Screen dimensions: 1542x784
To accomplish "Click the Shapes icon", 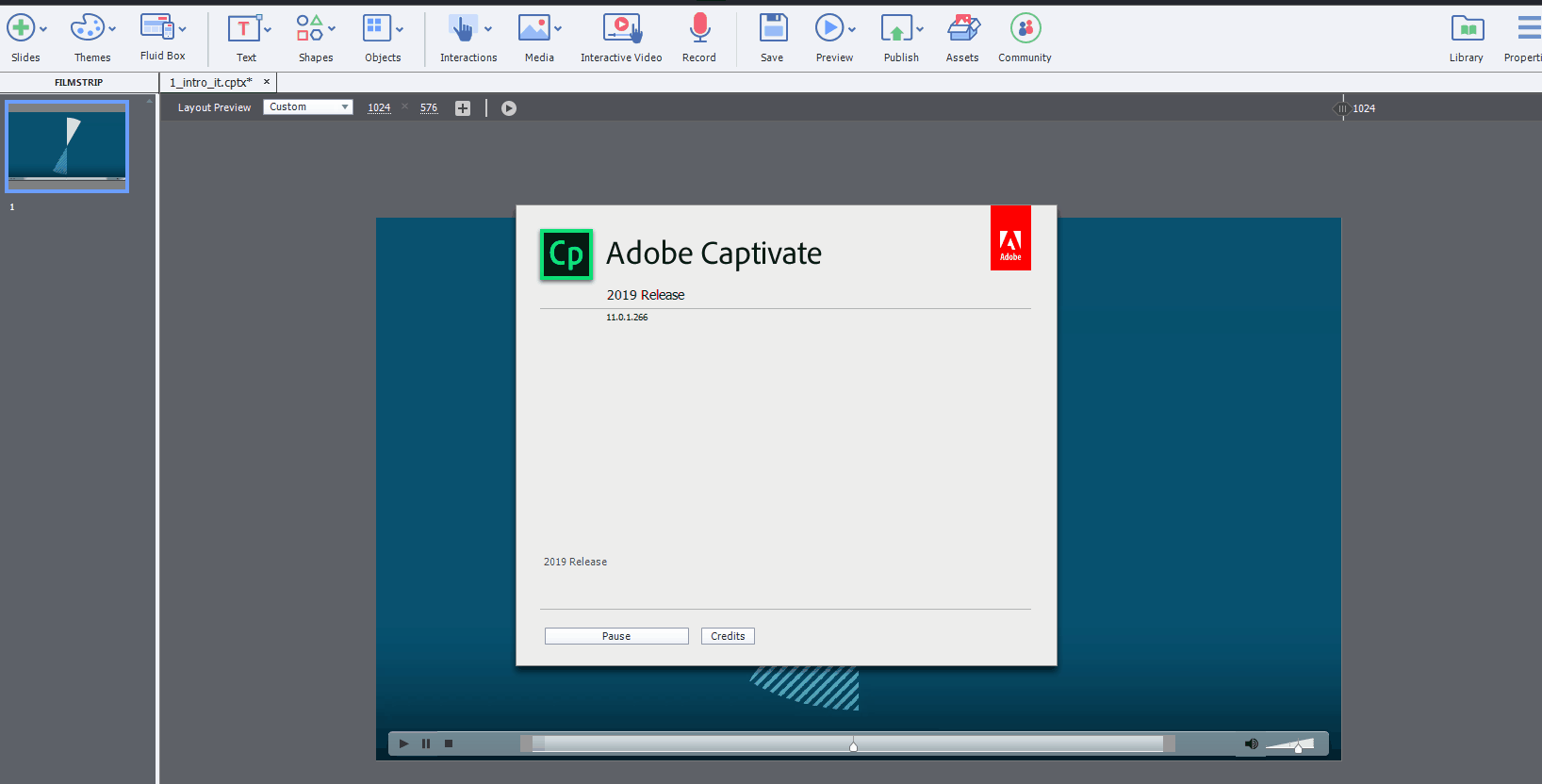I will 310,28.
